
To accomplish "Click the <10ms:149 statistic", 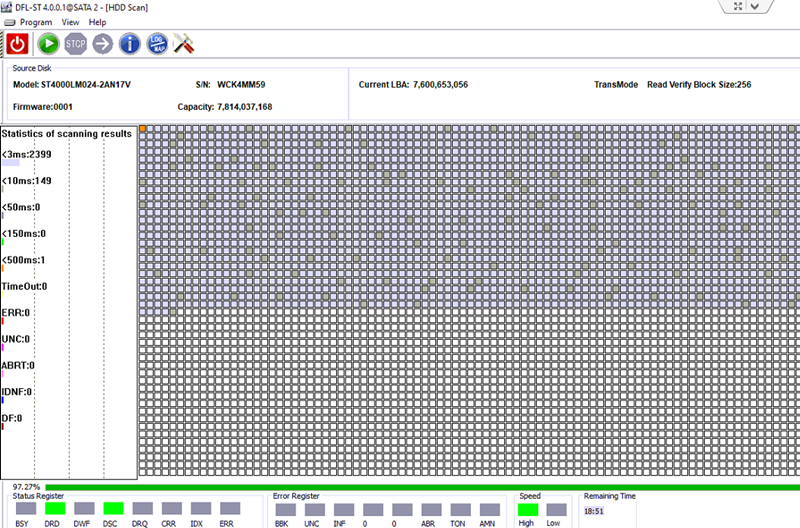I will [27, 181].
